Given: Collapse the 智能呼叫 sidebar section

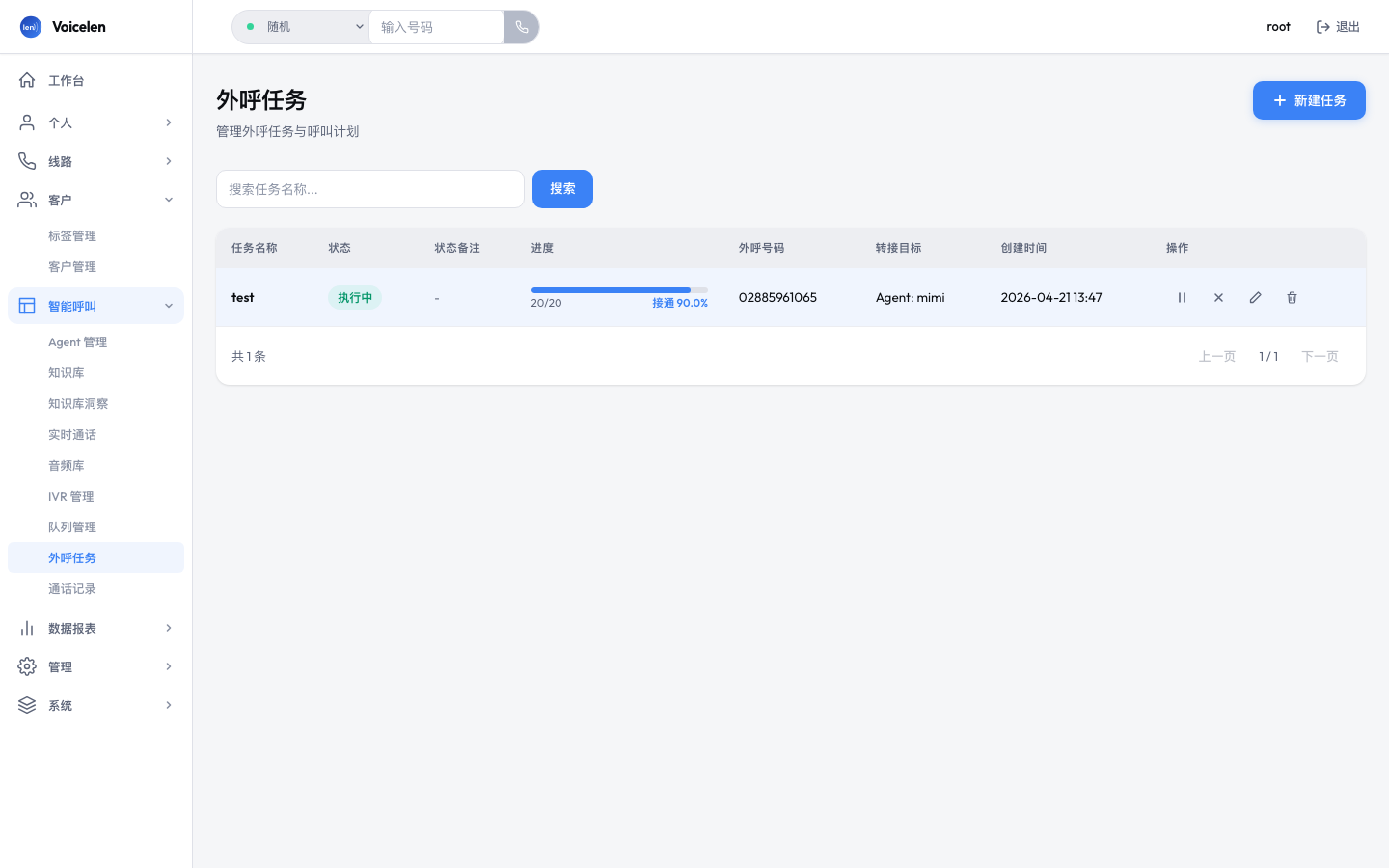Looking at the screenshot, I should tap(95, 306).
